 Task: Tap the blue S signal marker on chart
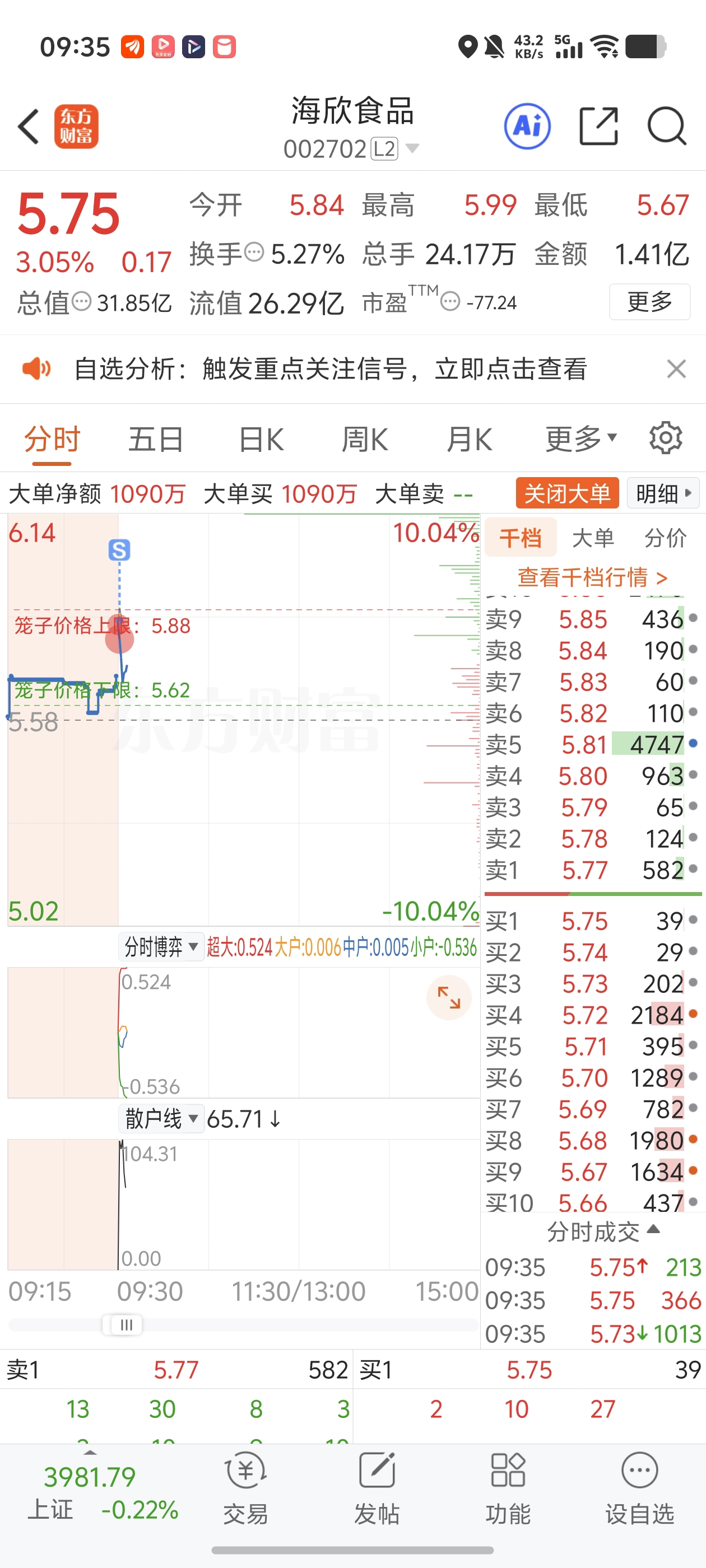point(119,550)
